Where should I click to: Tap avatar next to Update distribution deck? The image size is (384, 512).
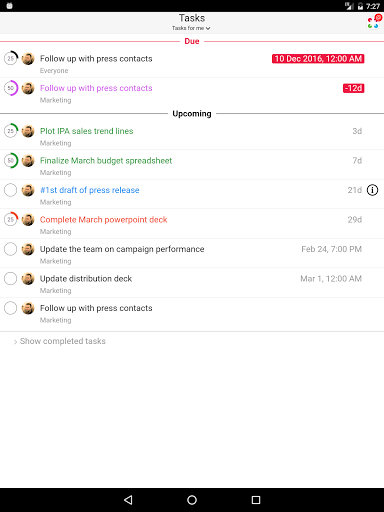[28, 279]
